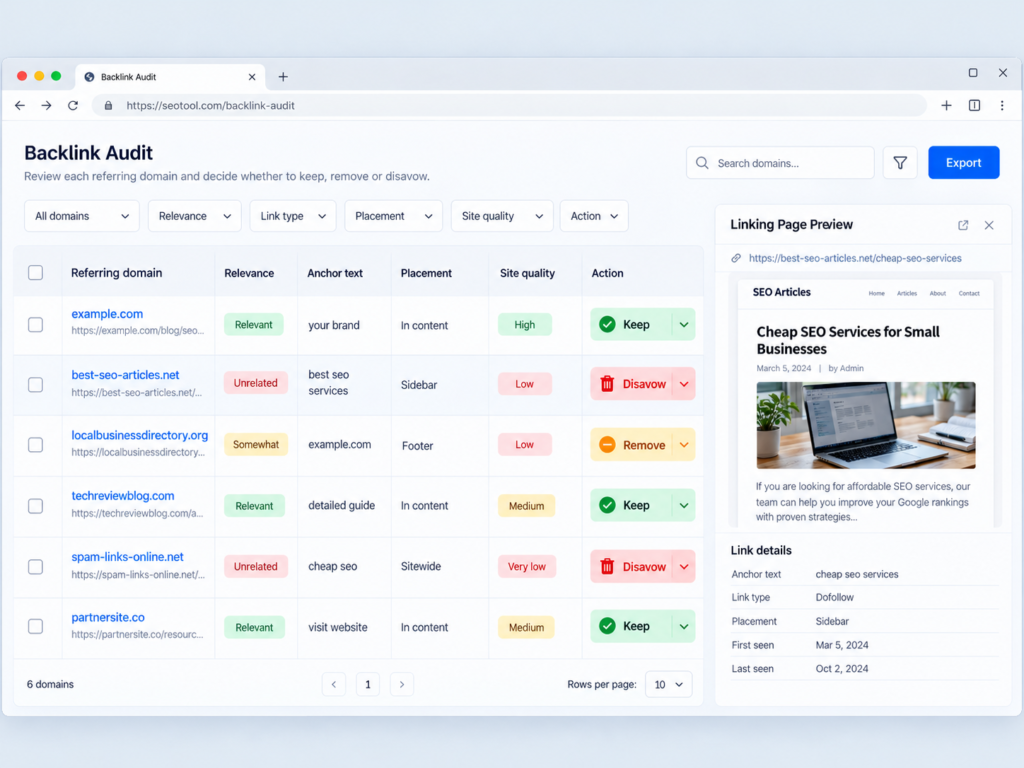
Task: Open the All domains dropdown
Action: tap(82, 216)
